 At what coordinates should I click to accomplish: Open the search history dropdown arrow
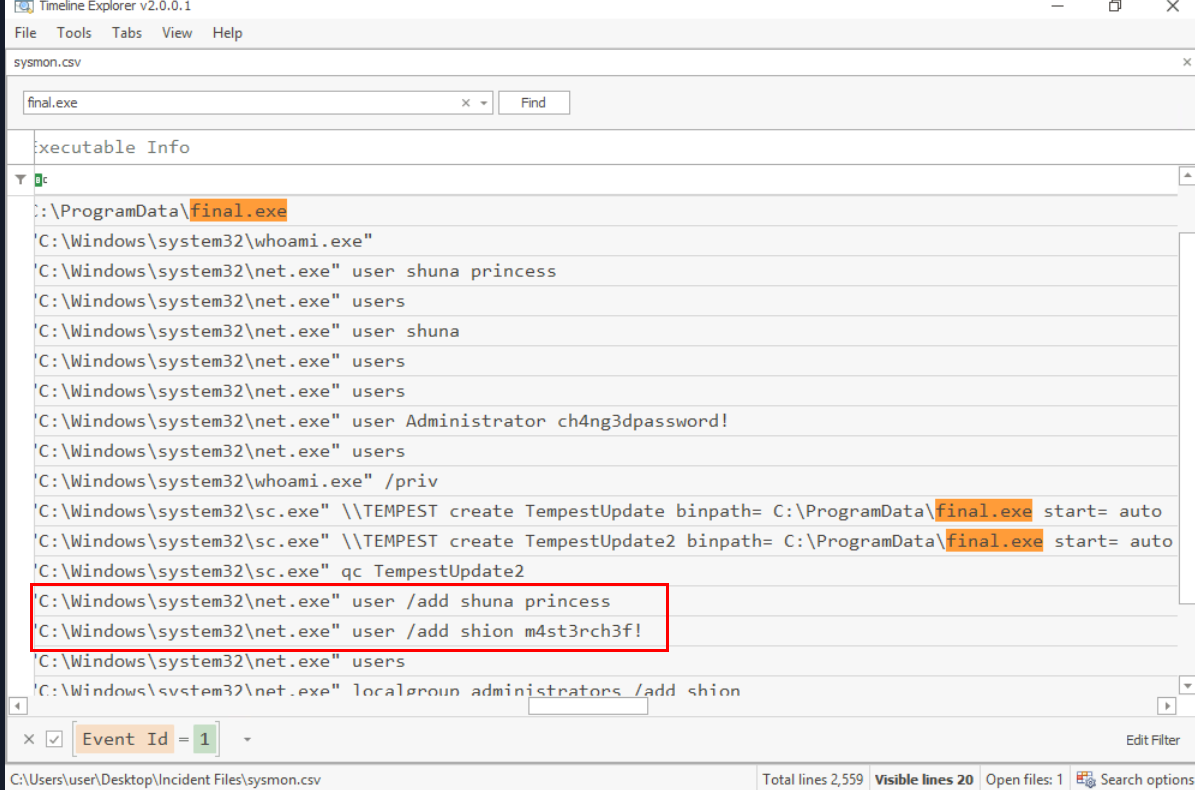coord(484,103)
